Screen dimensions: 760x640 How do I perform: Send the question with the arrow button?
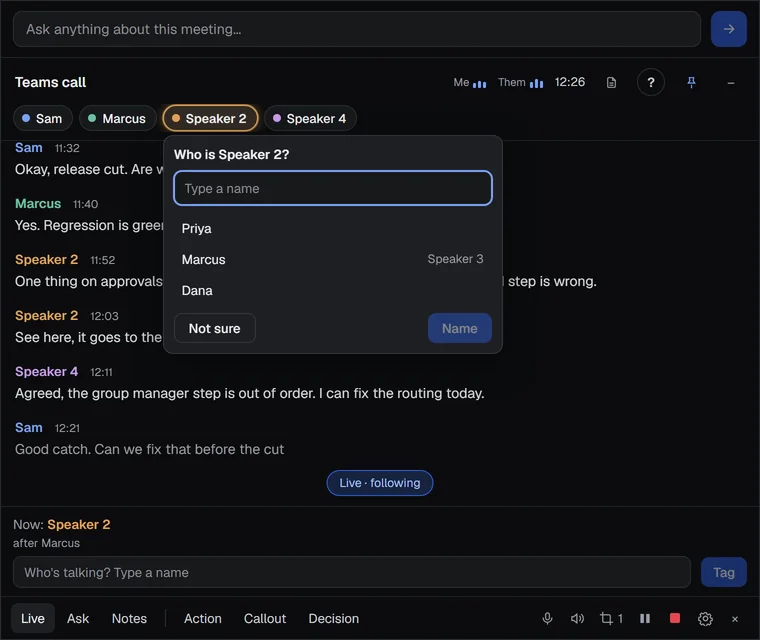pyautogui.click(x=728, y=29)
